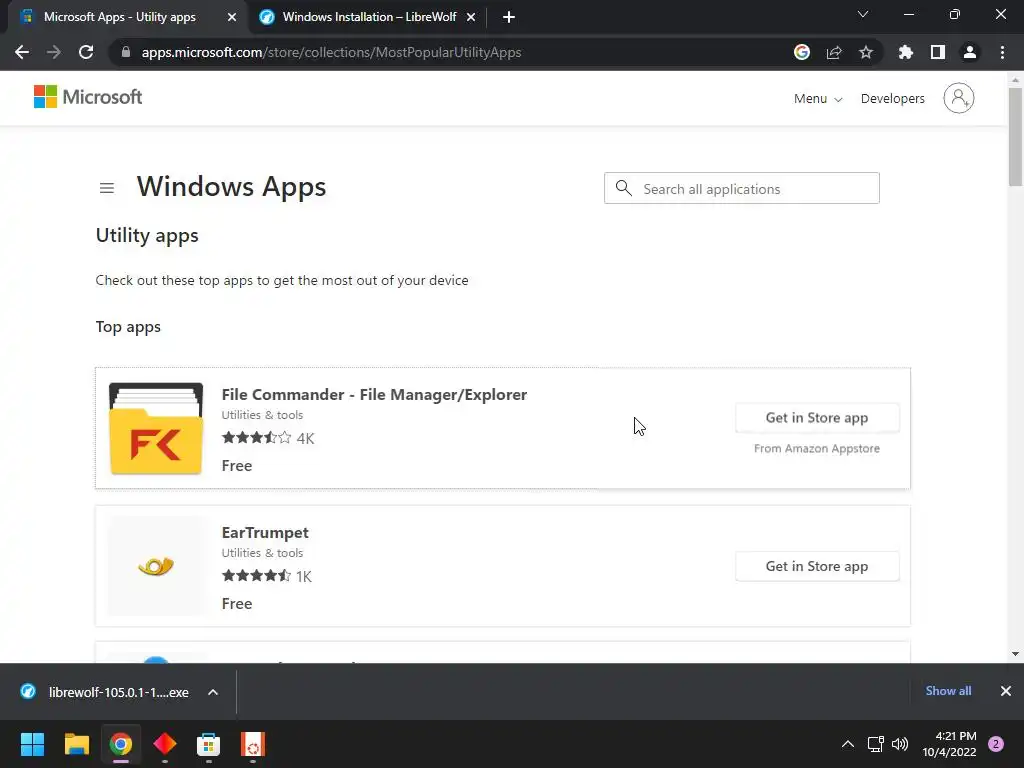Show all downloads
This screenshot has height=768, width=1024.
948,691
